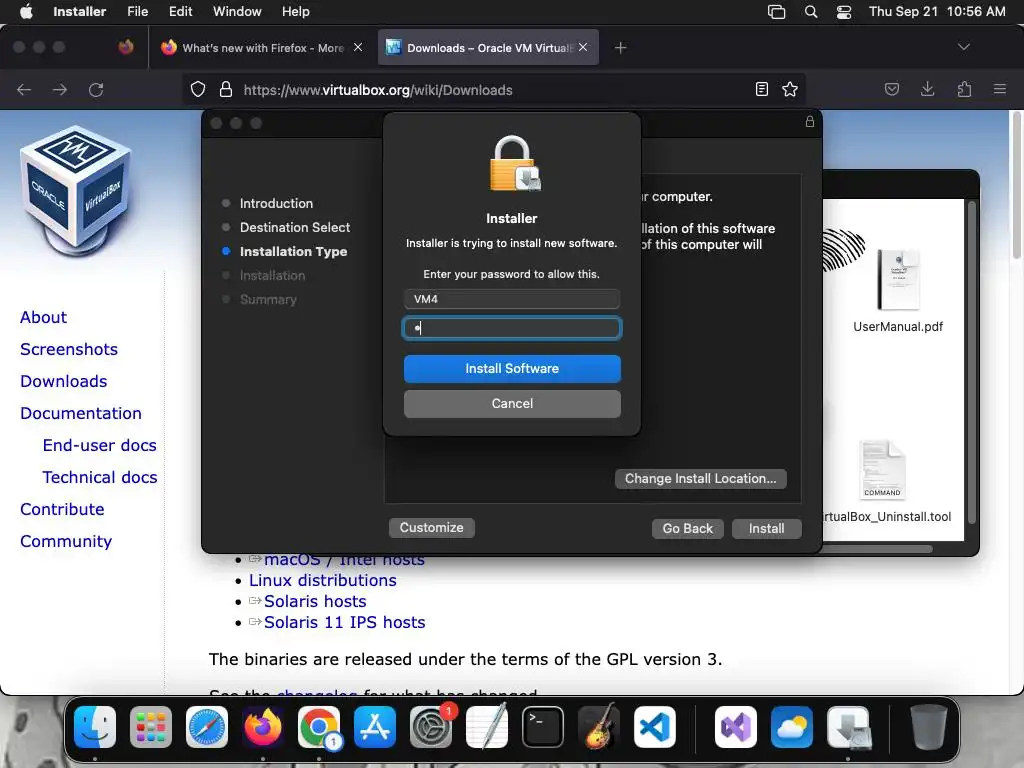Click the Save to Pocket icon
The width and height of the screenshot is (1024, 768).
tap(892, 89)
